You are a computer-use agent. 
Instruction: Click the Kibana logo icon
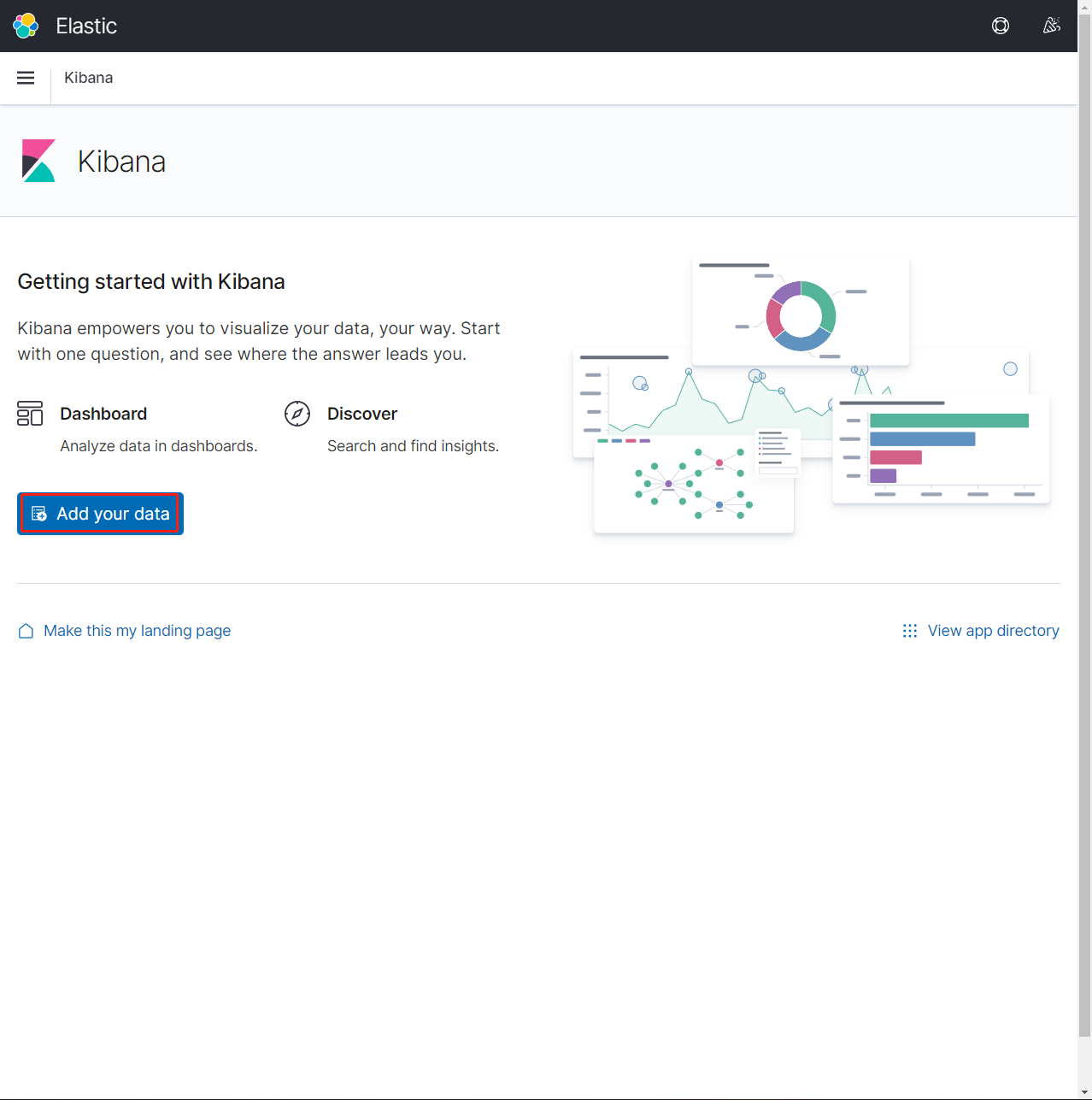click(38, 161)
